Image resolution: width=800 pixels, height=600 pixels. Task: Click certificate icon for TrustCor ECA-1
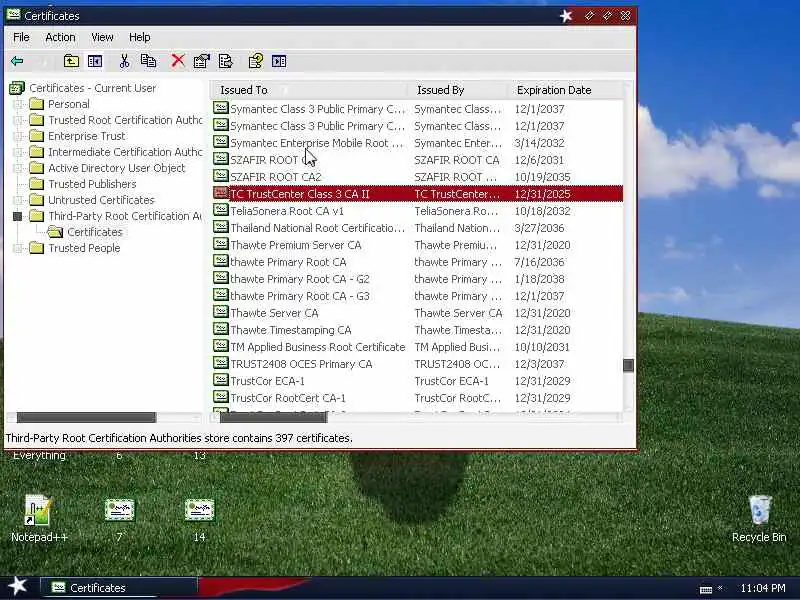(220, 381)
